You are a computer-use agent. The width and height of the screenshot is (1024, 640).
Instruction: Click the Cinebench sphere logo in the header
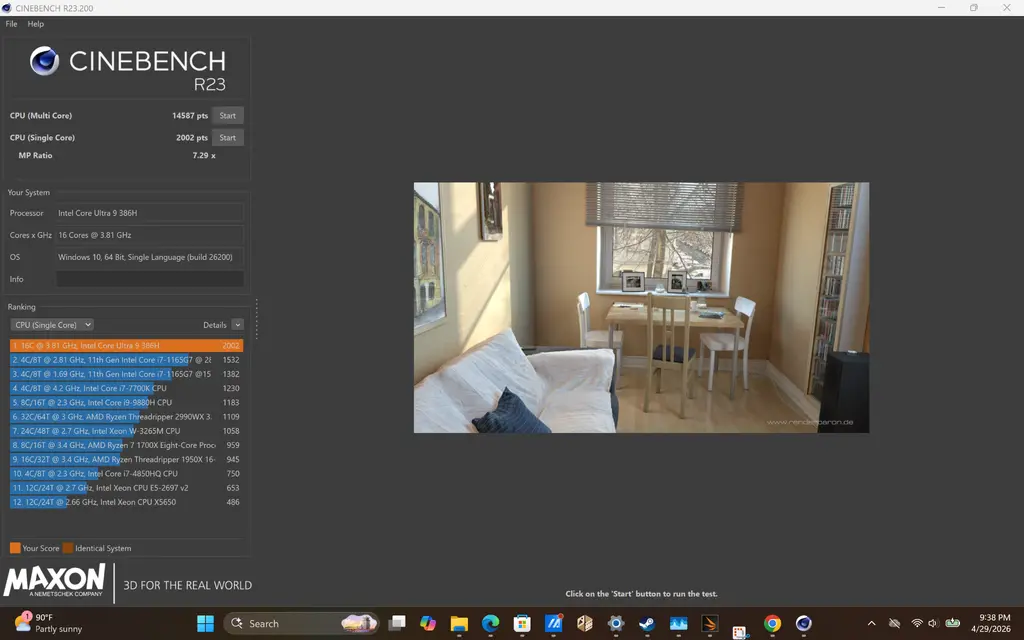pyautogui.click(x=44, y=61)
